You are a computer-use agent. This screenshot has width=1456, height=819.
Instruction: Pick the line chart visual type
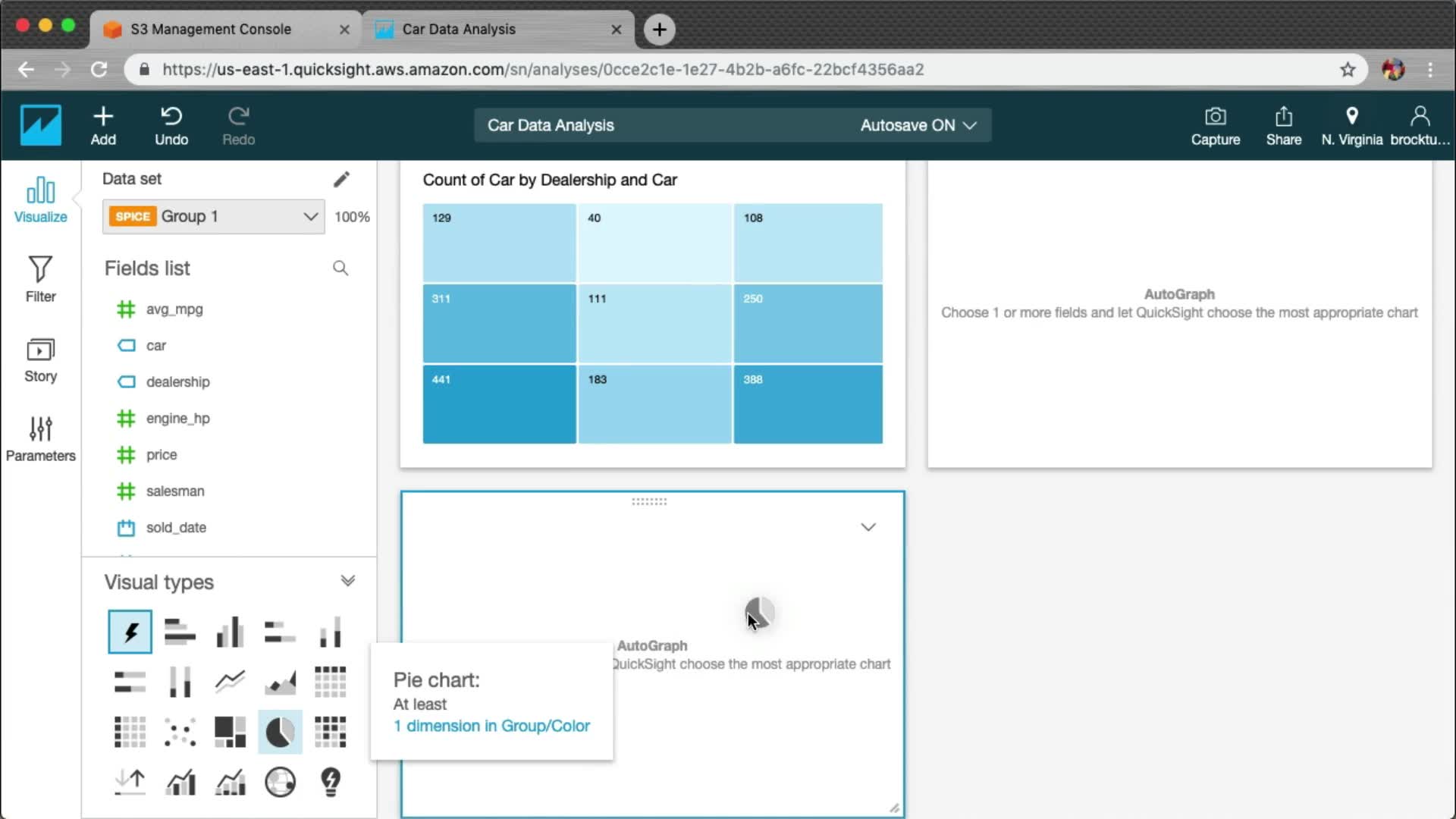pos(230,682)
